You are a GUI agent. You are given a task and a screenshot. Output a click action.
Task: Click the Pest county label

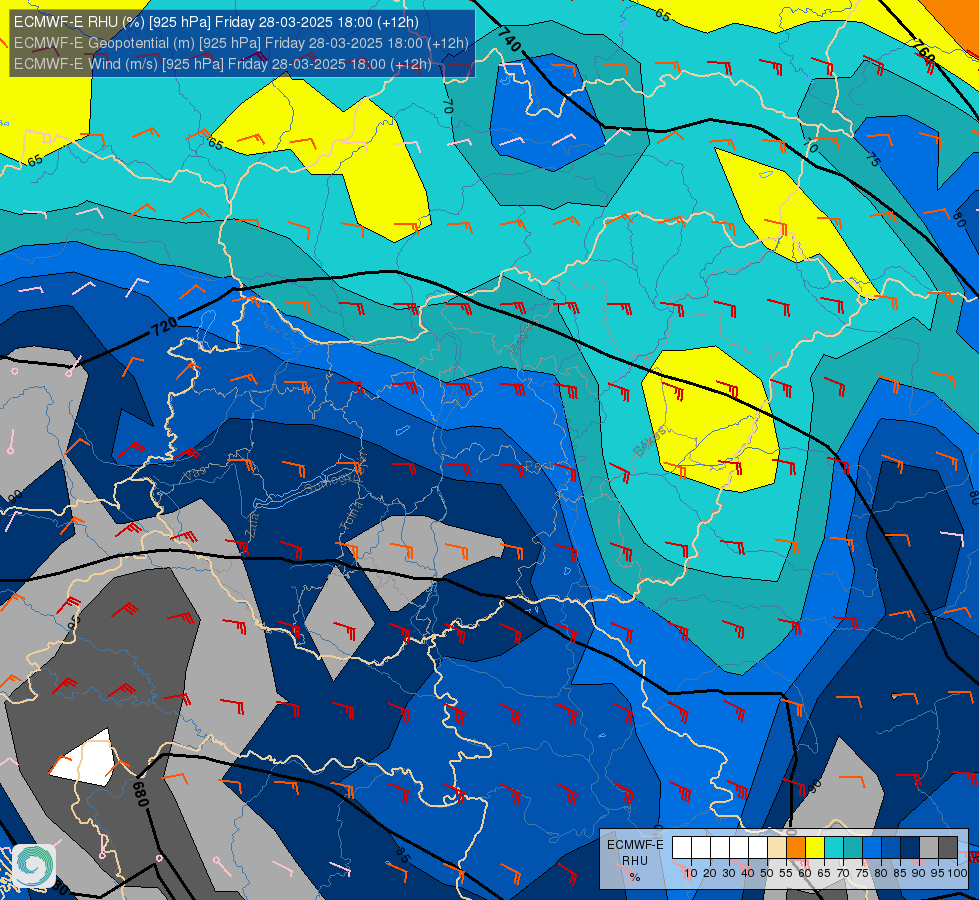click(539, 467)
